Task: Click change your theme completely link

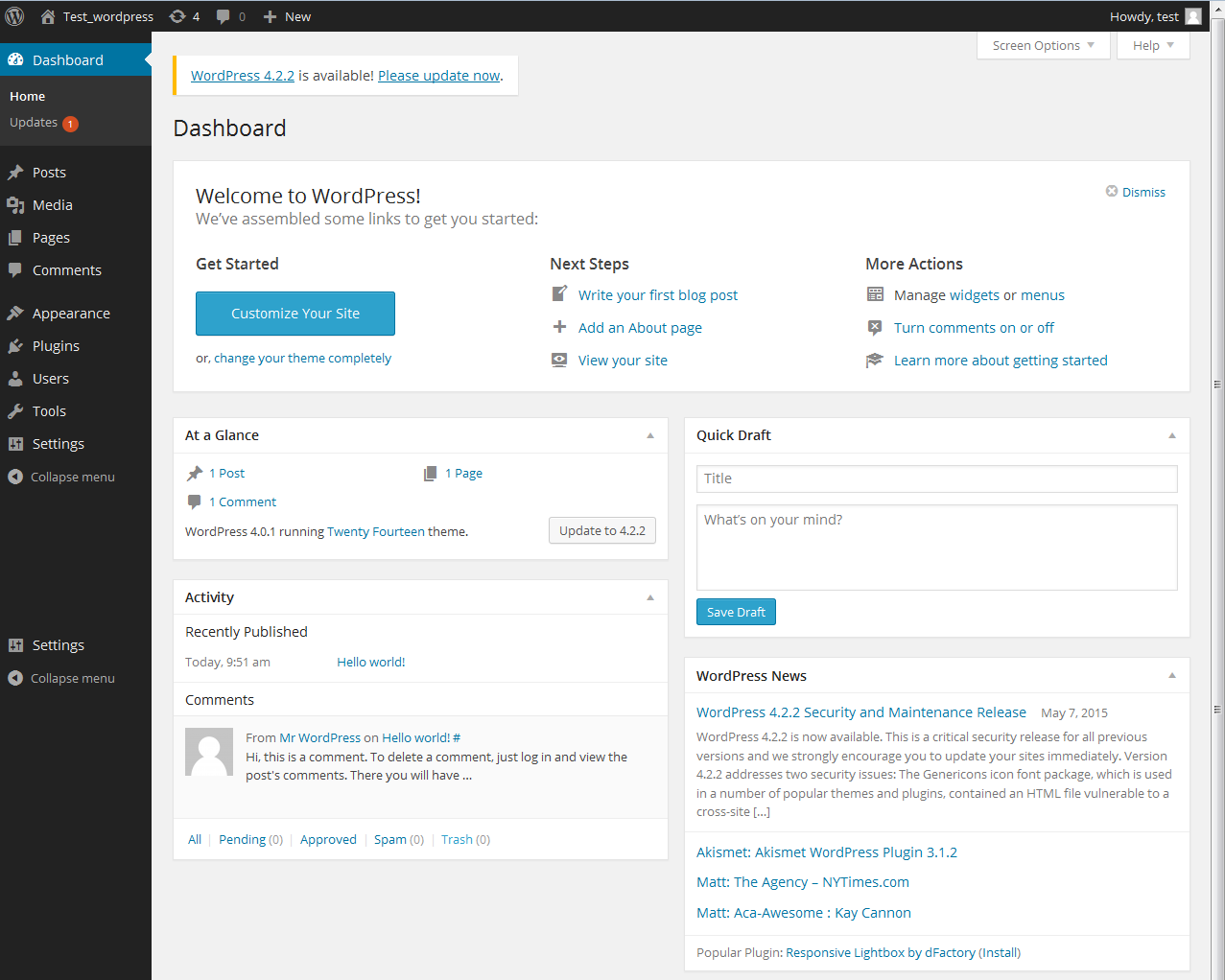Action: tap(302, 358)
